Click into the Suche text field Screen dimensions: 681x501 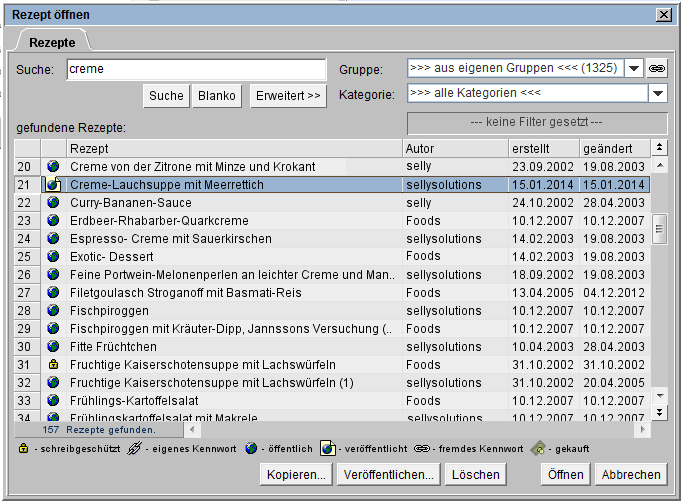point(196,69)
